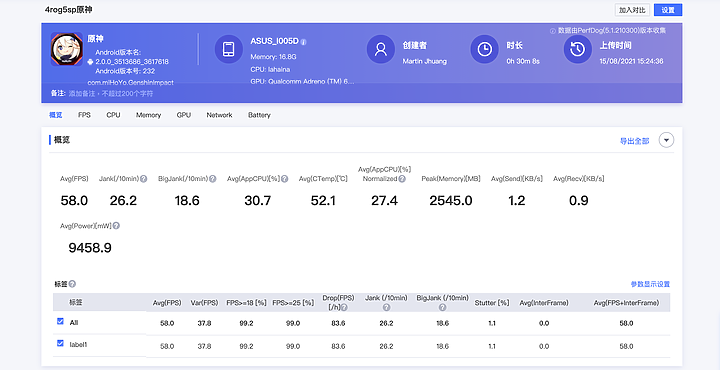Viewport: 720px width, 370px height.
Task: Select the GPU tab
Action: click(184, 115)
